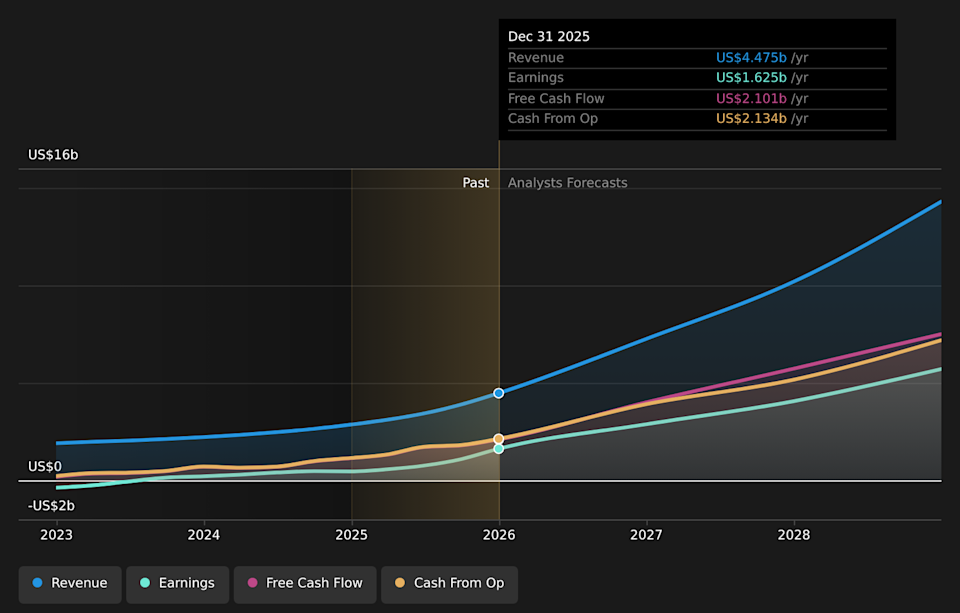960x613 pixels.
Task: Click the blue Revenue legend icon
Action: pyautogui.click(x=37, y=582)
